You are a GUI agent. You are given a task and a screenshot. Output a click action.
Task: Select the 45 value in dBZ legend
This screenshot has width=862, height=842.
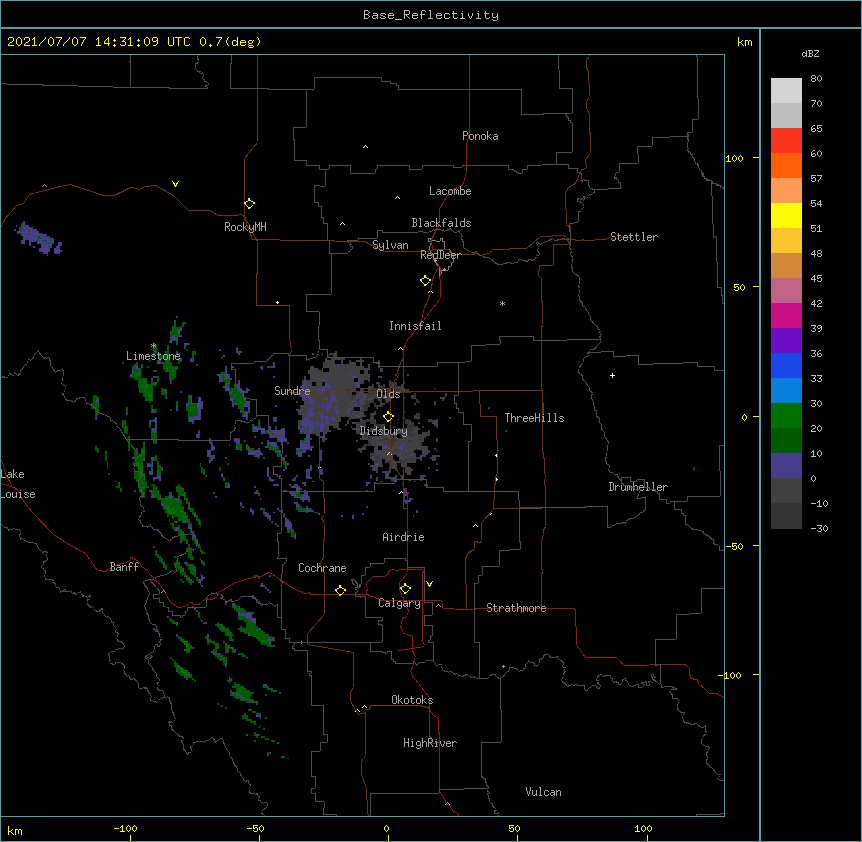click(x=816, y=279)
